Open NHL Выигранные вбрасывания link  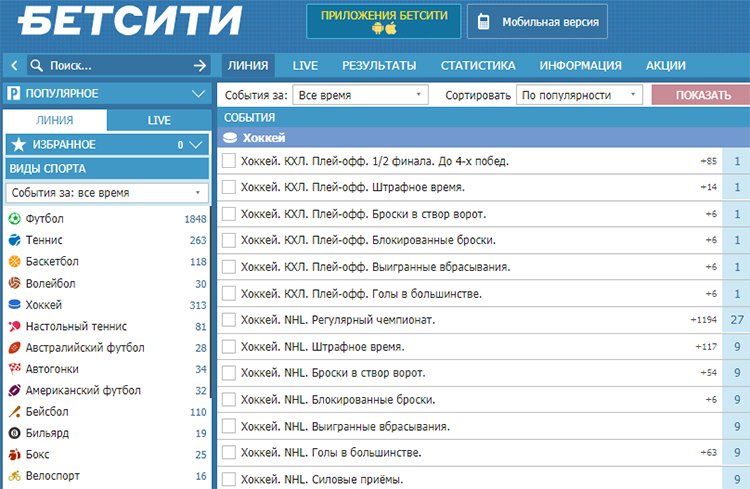[x=345, y=426]
